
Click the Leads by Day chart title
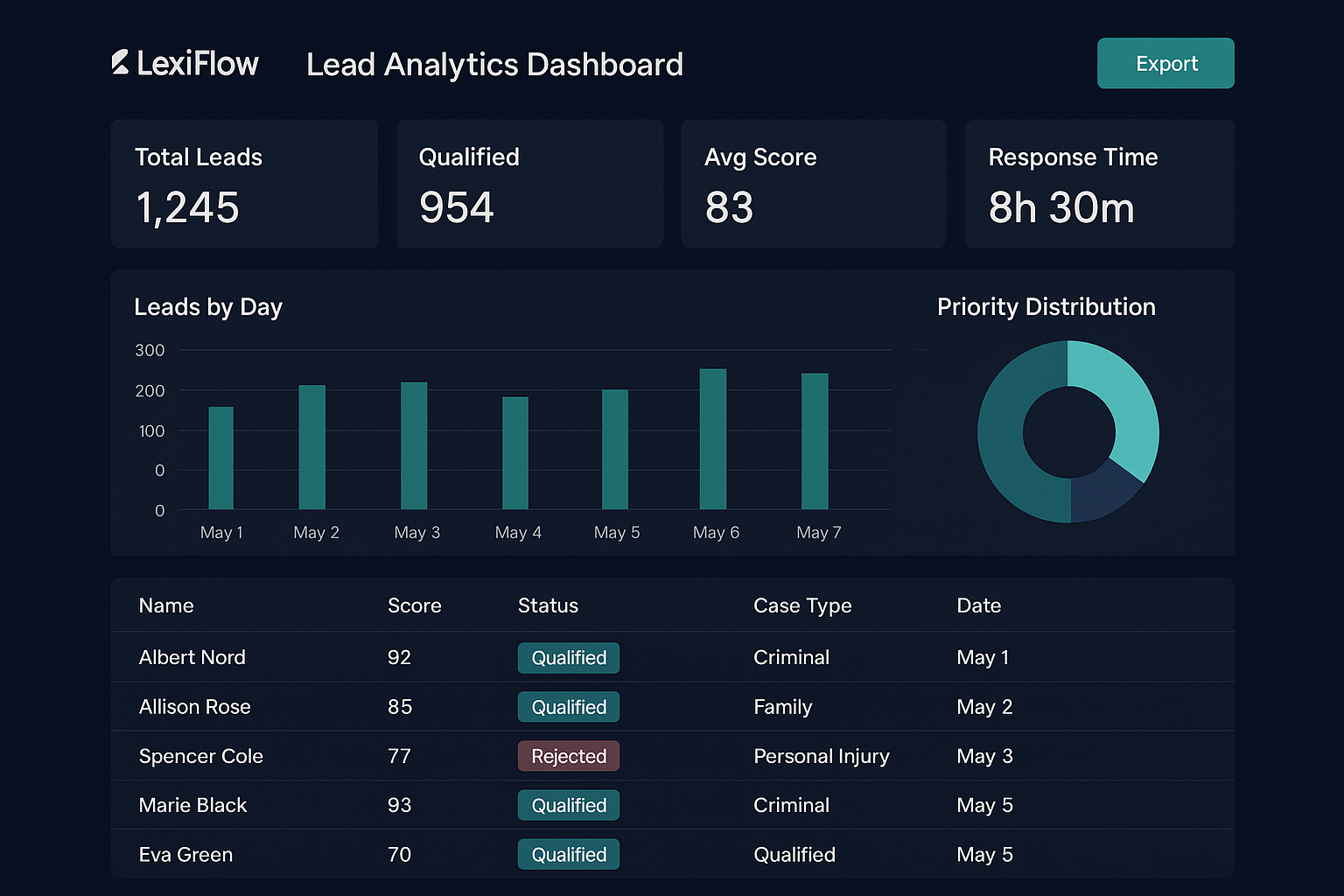[208, 307]
